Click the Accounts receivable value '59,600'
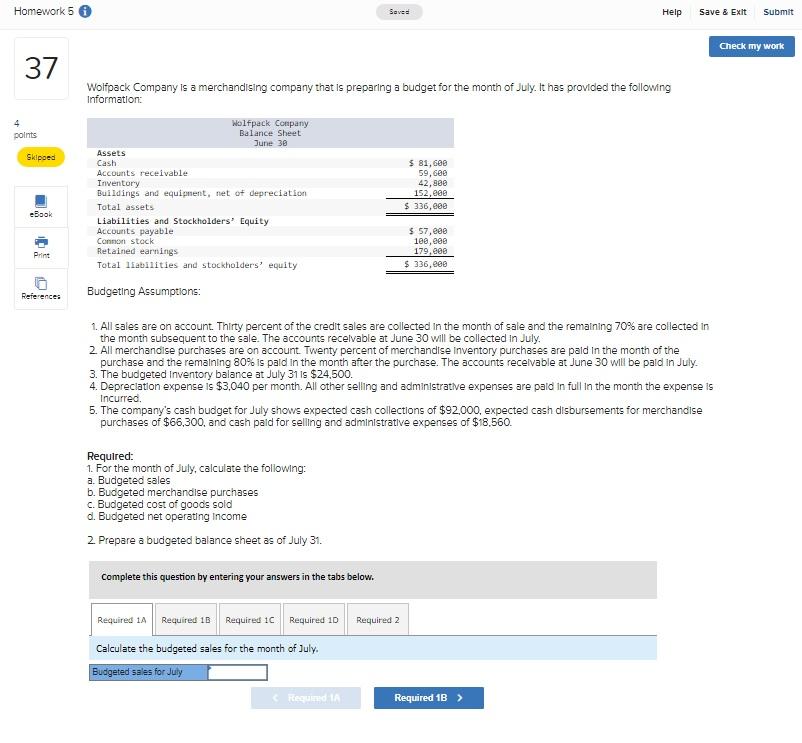The width and height of the screenshot is (802, 743). pyautogui.click(x=433, y=173)
